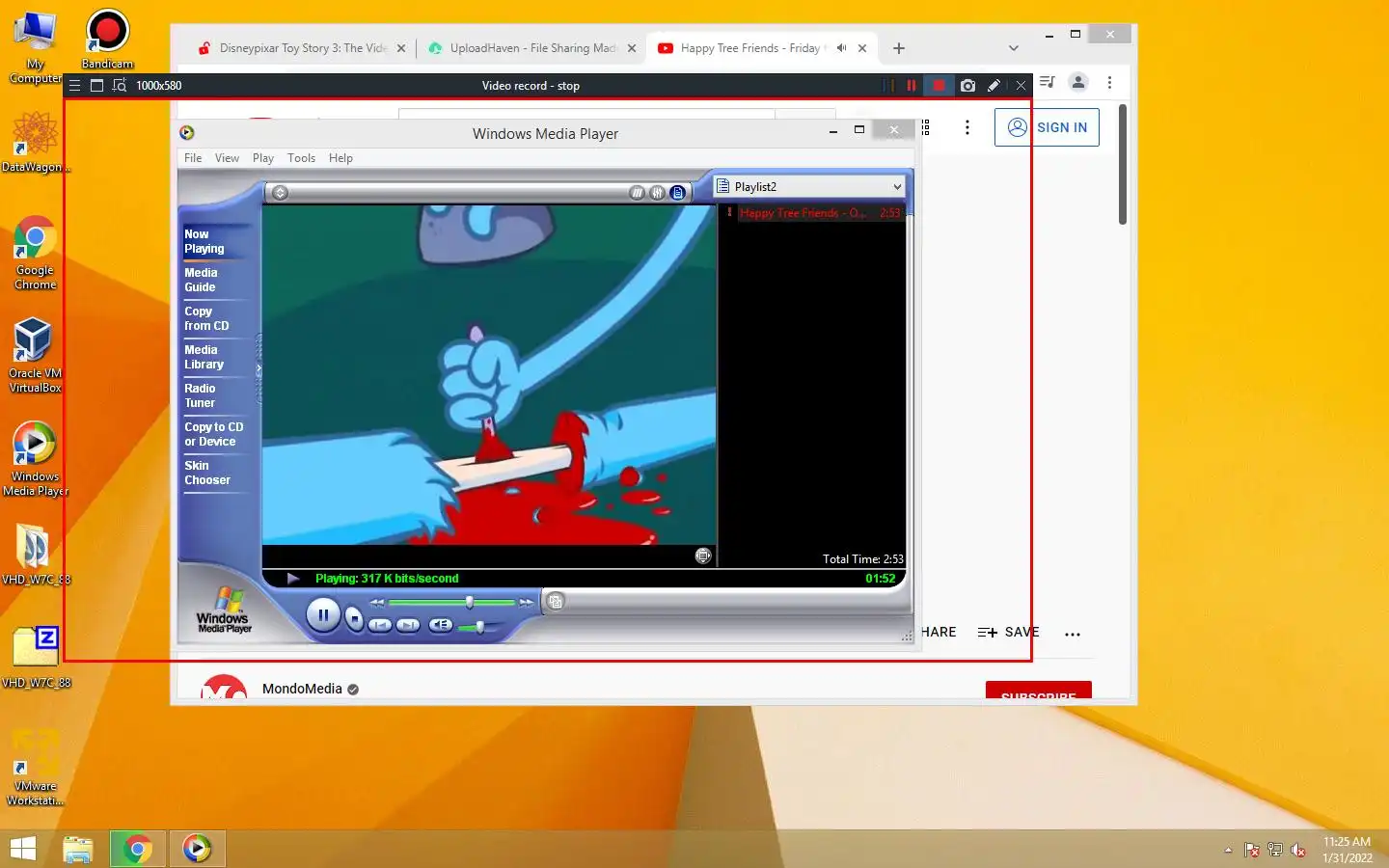Open the Chrome three-dot menu
The width and height of the screenshot is (1389, 868).
click(x=1109, y=82)
